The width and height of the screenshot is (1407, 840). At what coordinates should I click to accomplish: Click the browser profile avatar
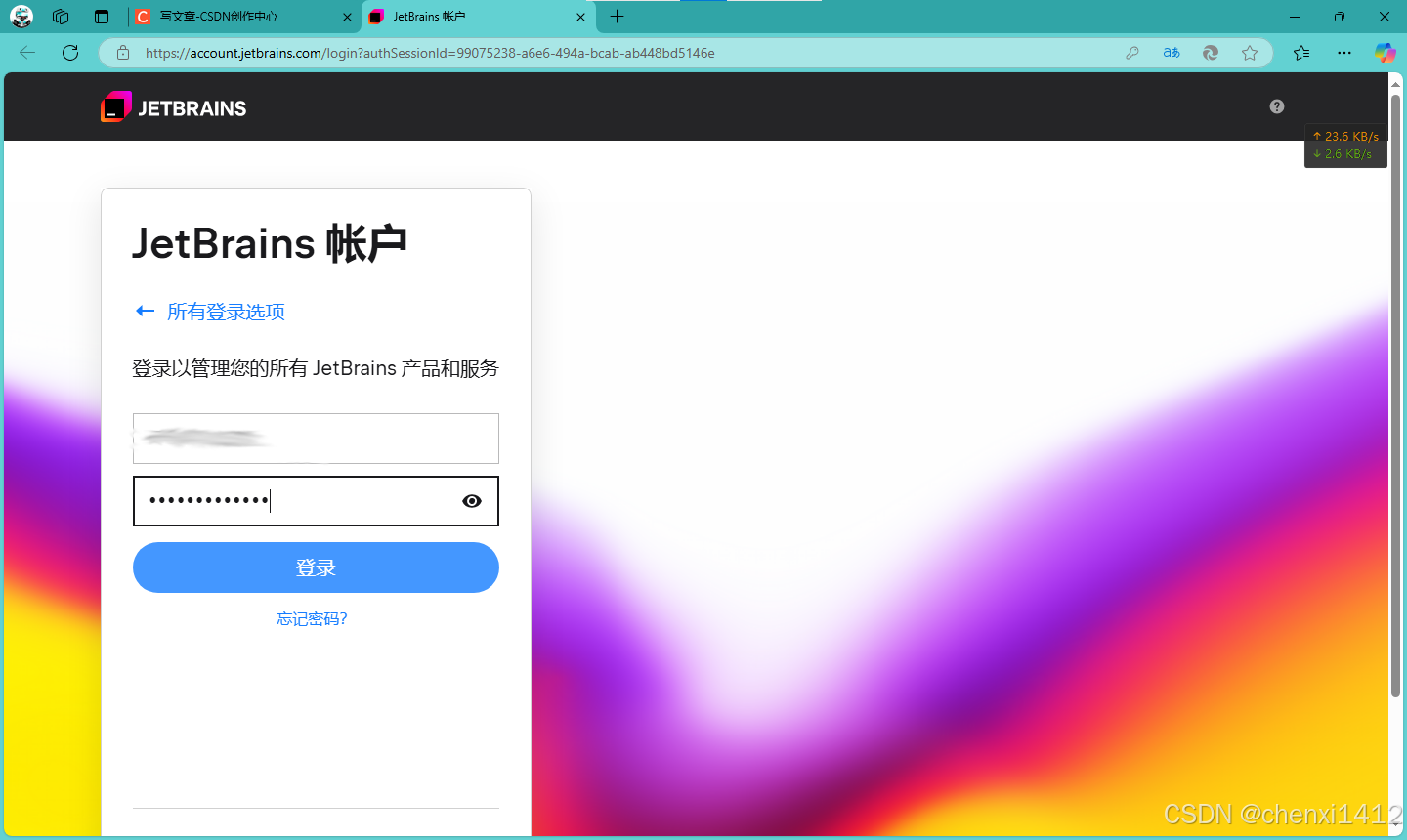[x=21, y=17]
